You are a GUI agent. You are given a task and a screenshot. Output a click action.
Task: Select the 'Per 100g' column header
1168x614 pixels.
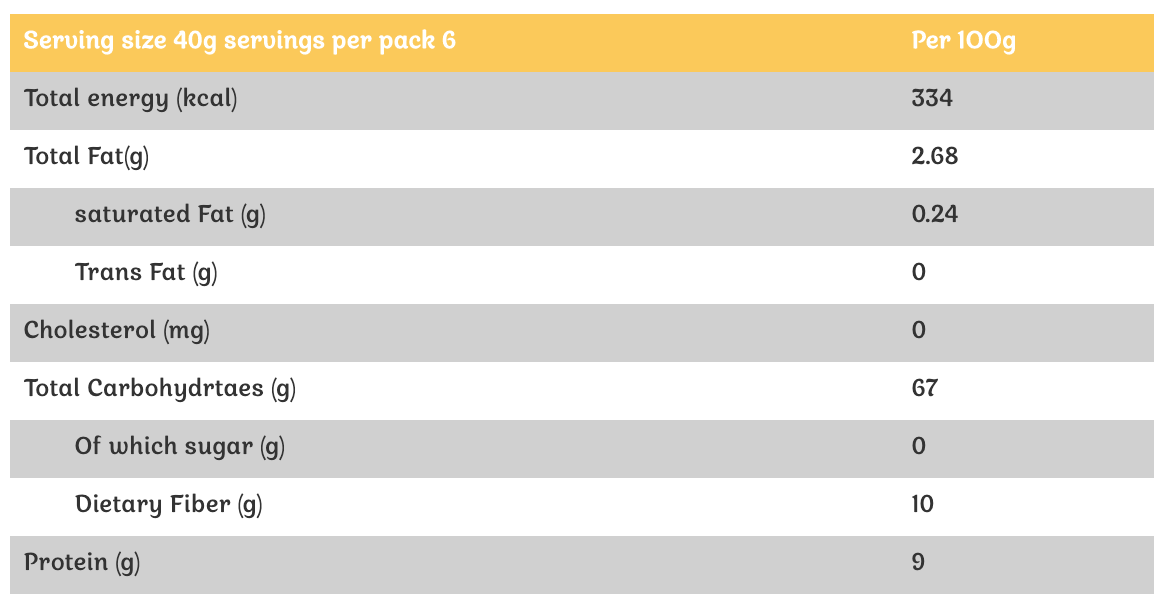tap(963, 42)
